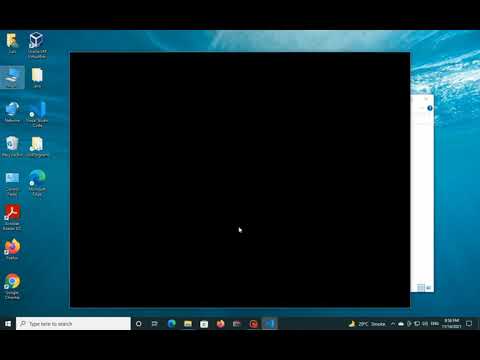Show hidden system tray icons
480x360 pixels.
pos(393,323)
